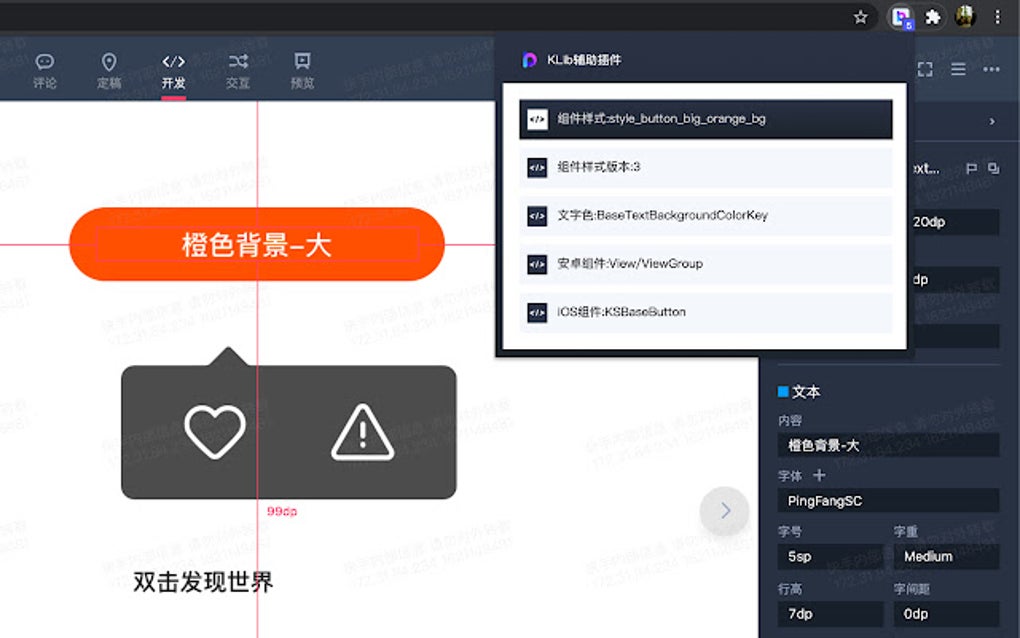The height and width of the screenshot is (638, 1020).
Task: Click the 5sp font size field
Action: [831, 557]
